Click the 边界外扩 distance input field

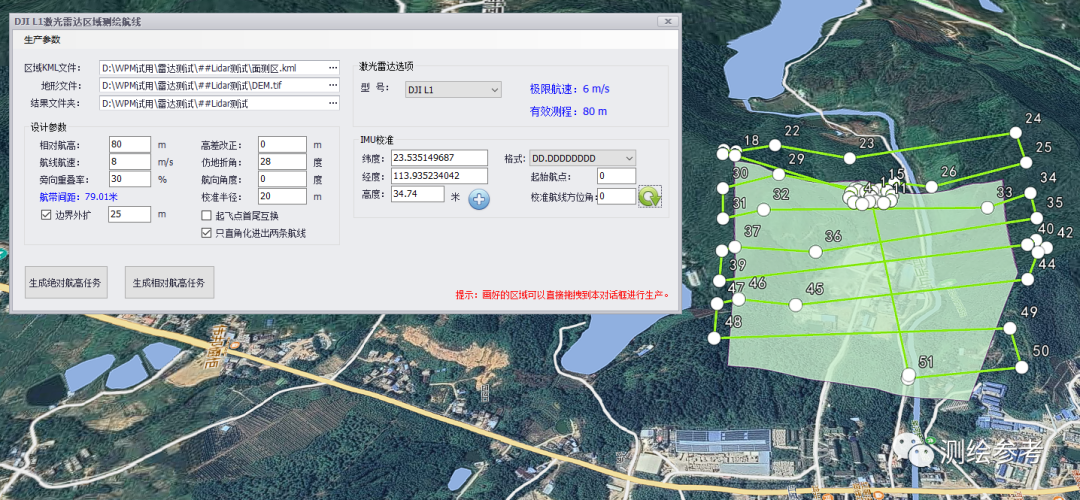(x=129, y=214)
